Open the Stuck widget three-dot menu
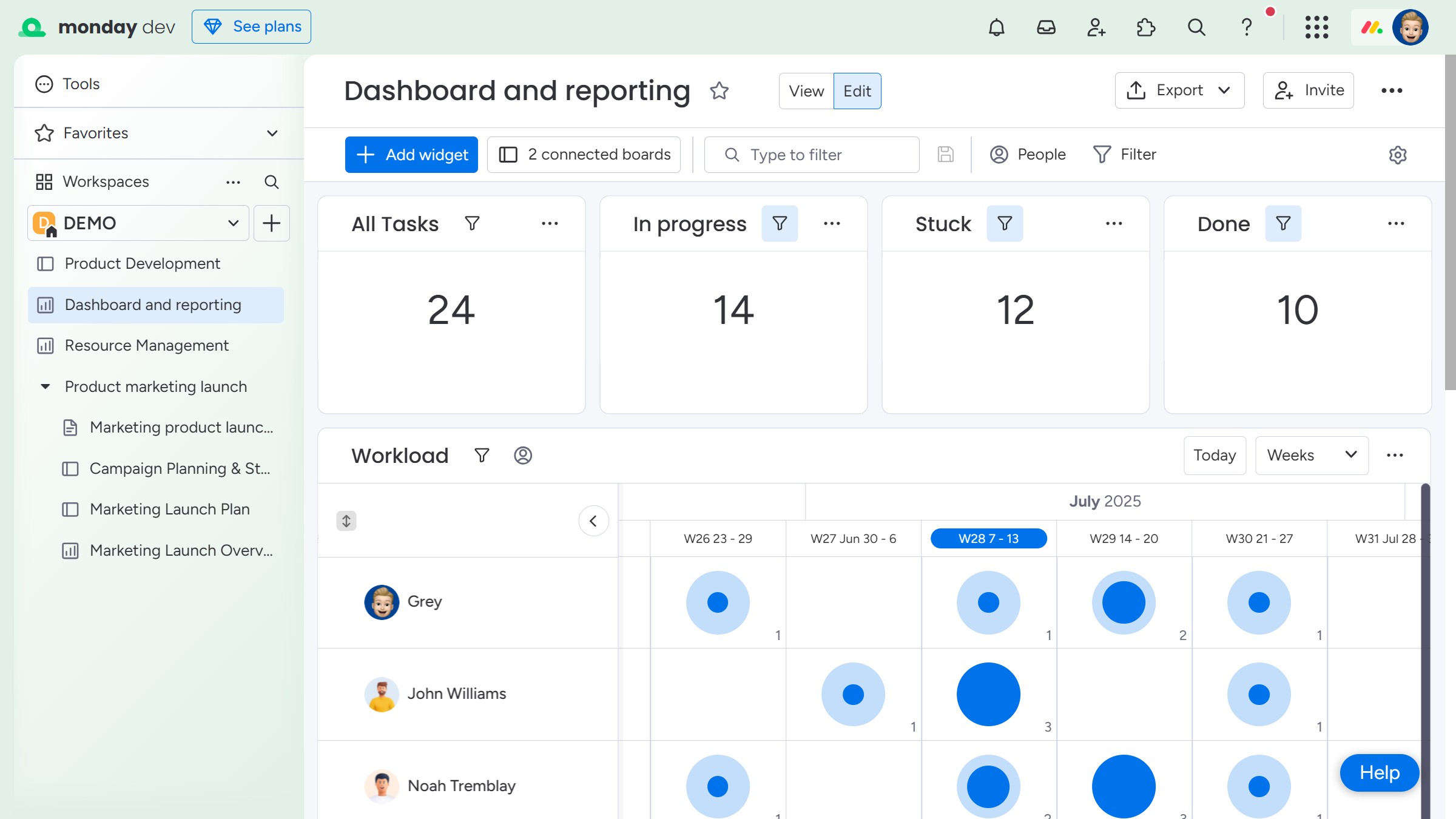1456x819 pixels. [x=1114, y=223]
